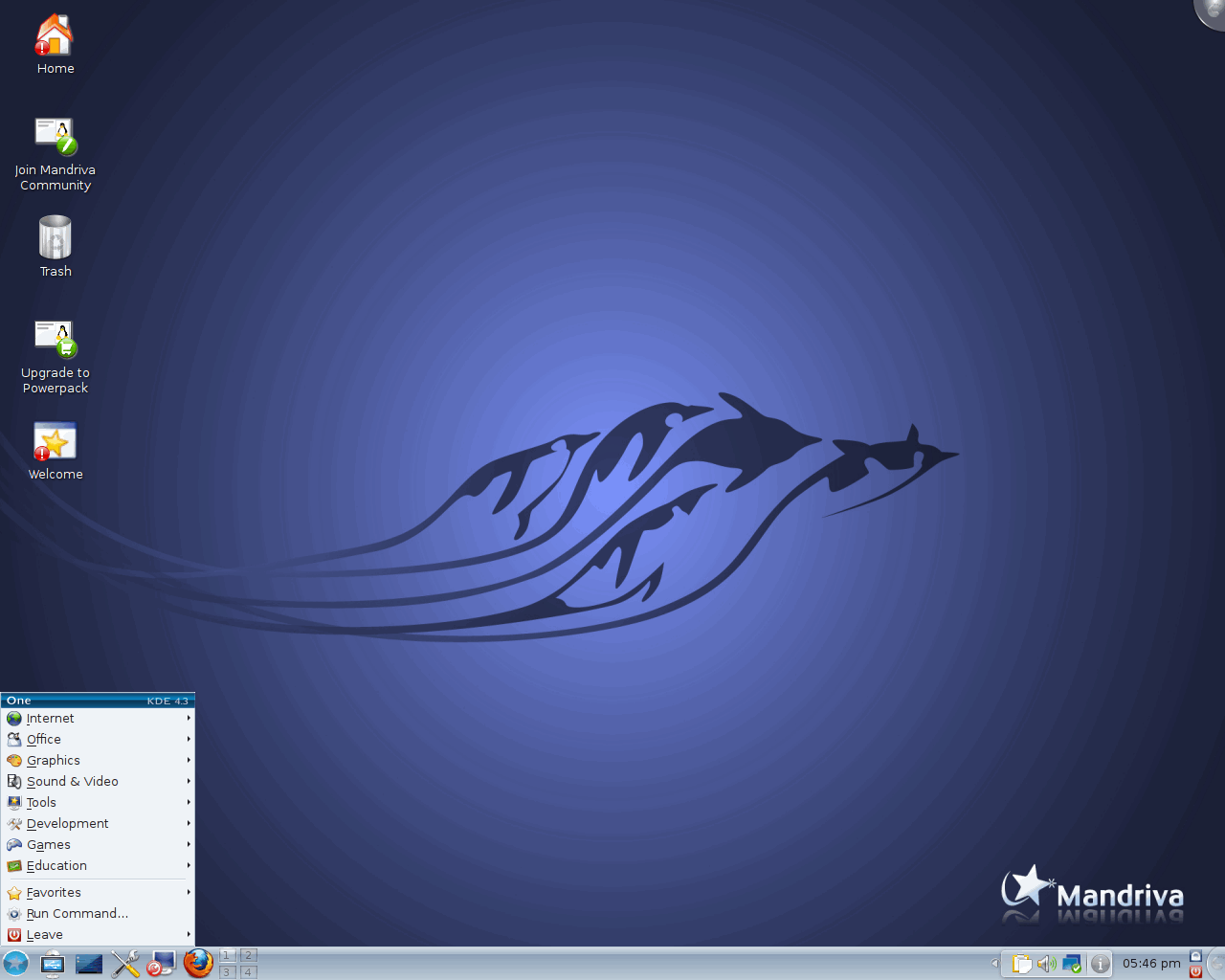The width and height of the screenshot is (1225, 980).
Task: Open the Office submenu
Action: pyautogui.click(x=98, y=740)
